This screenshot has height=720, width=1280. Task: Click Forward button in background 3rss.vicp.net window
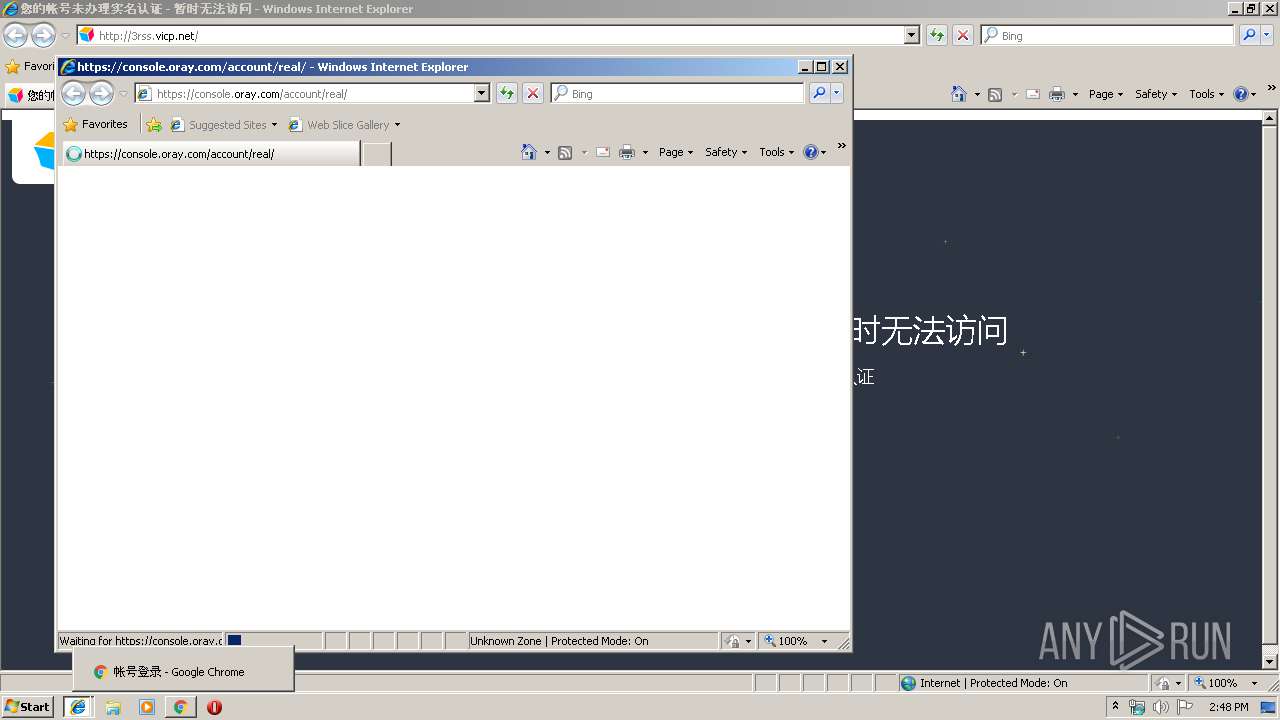[x=43, y=36]
